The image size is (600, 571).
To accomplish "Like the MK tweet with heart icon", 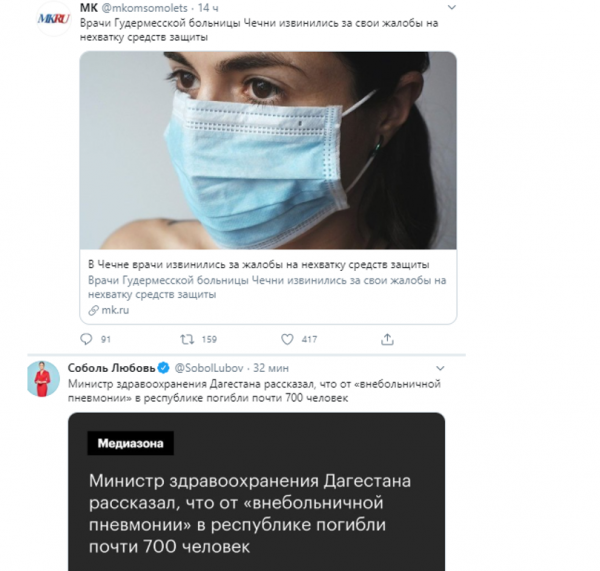I will pyautogui.click(x=287, y=339).
